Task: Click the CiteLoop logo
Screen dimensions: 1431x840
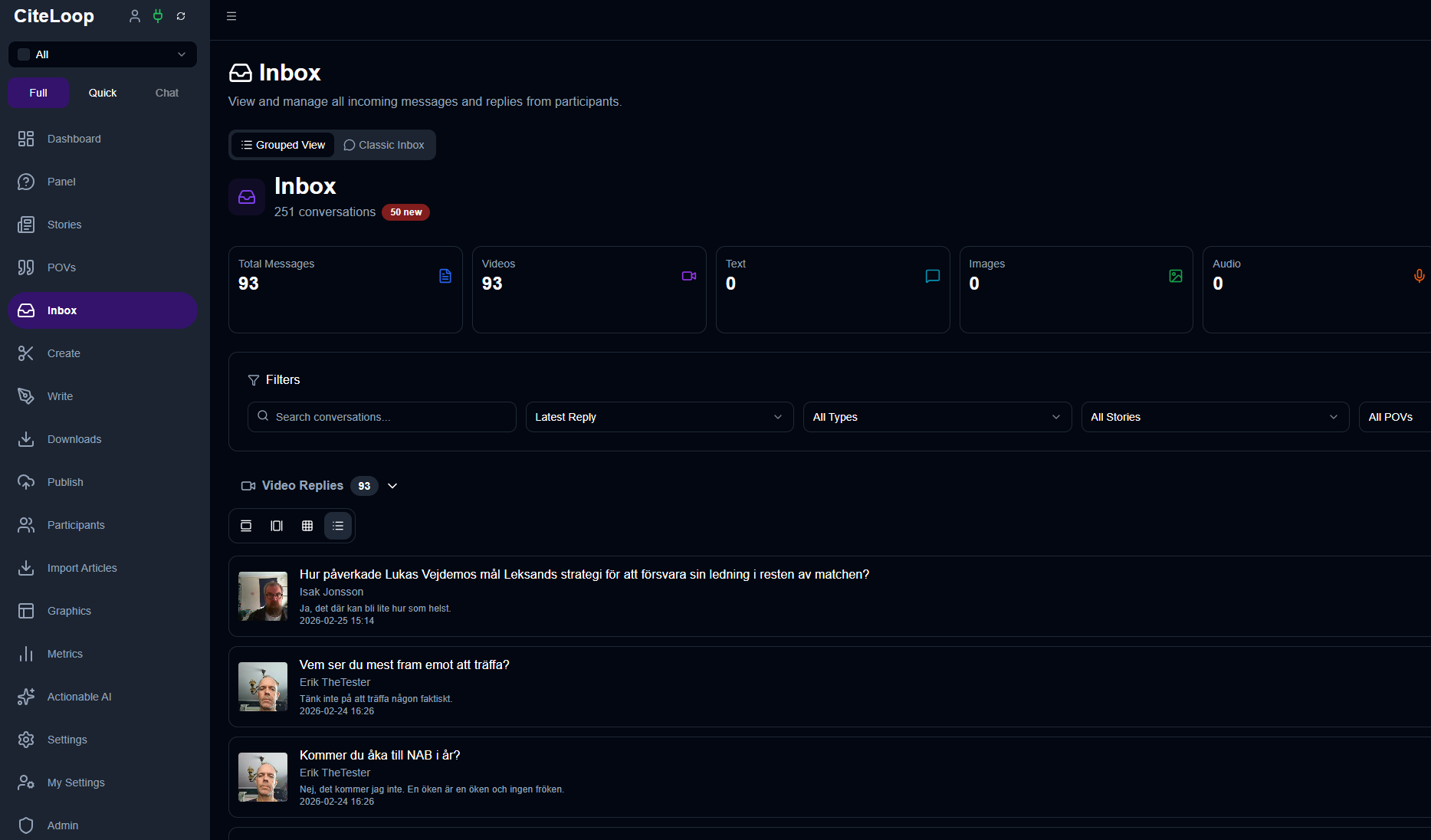Action: coord(54,16)
